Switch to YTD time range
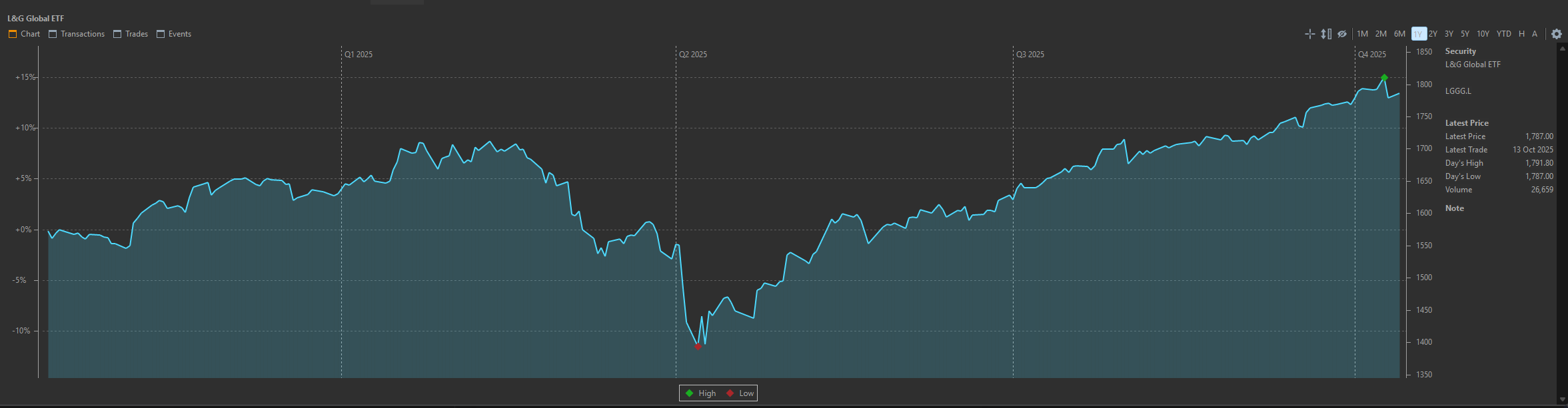 [x=1503, y=34]
